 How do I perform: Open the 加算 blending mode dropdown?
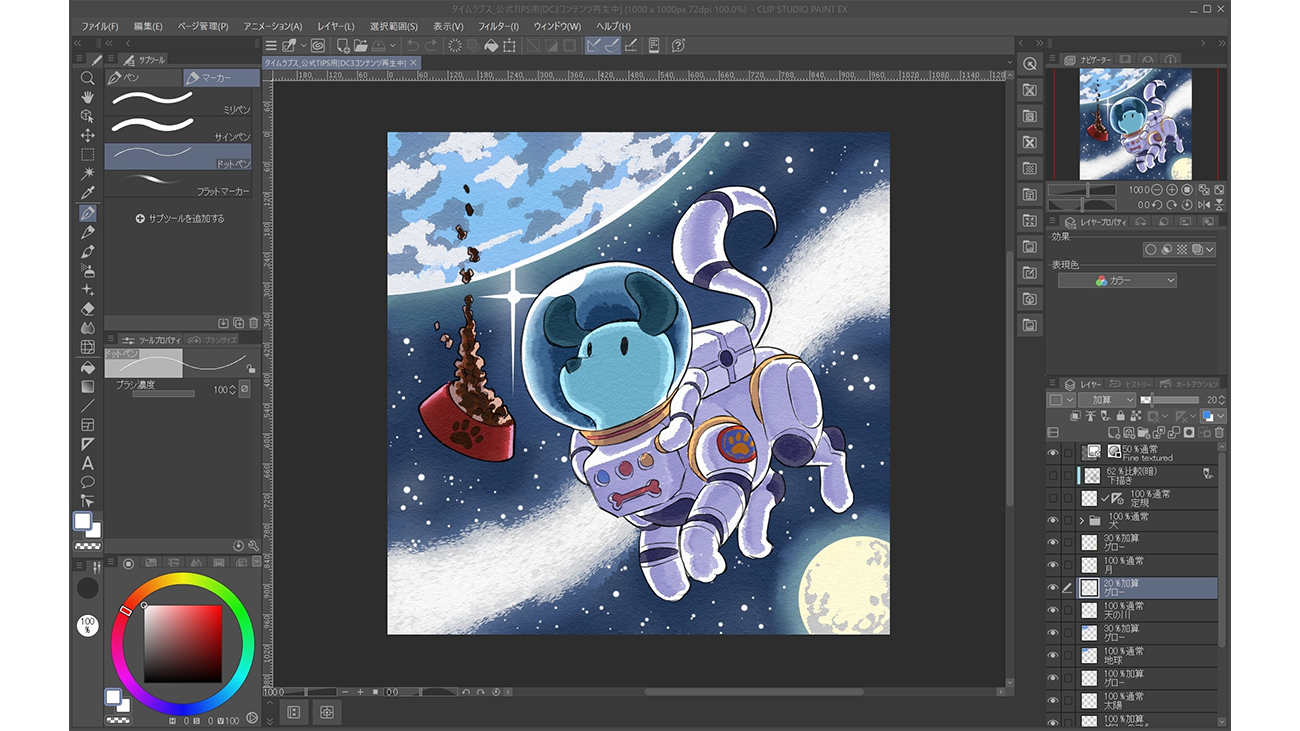pos(1107,400)
